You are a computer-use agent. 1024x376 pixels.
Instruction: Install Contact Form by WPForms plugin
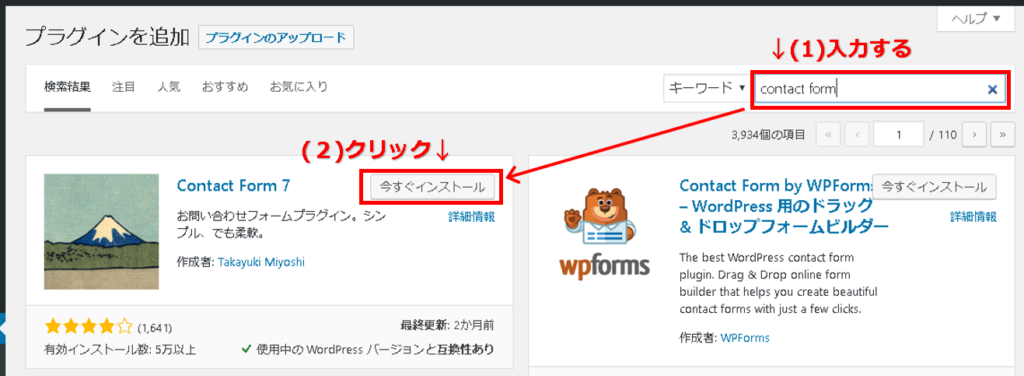tap(935, 187)
